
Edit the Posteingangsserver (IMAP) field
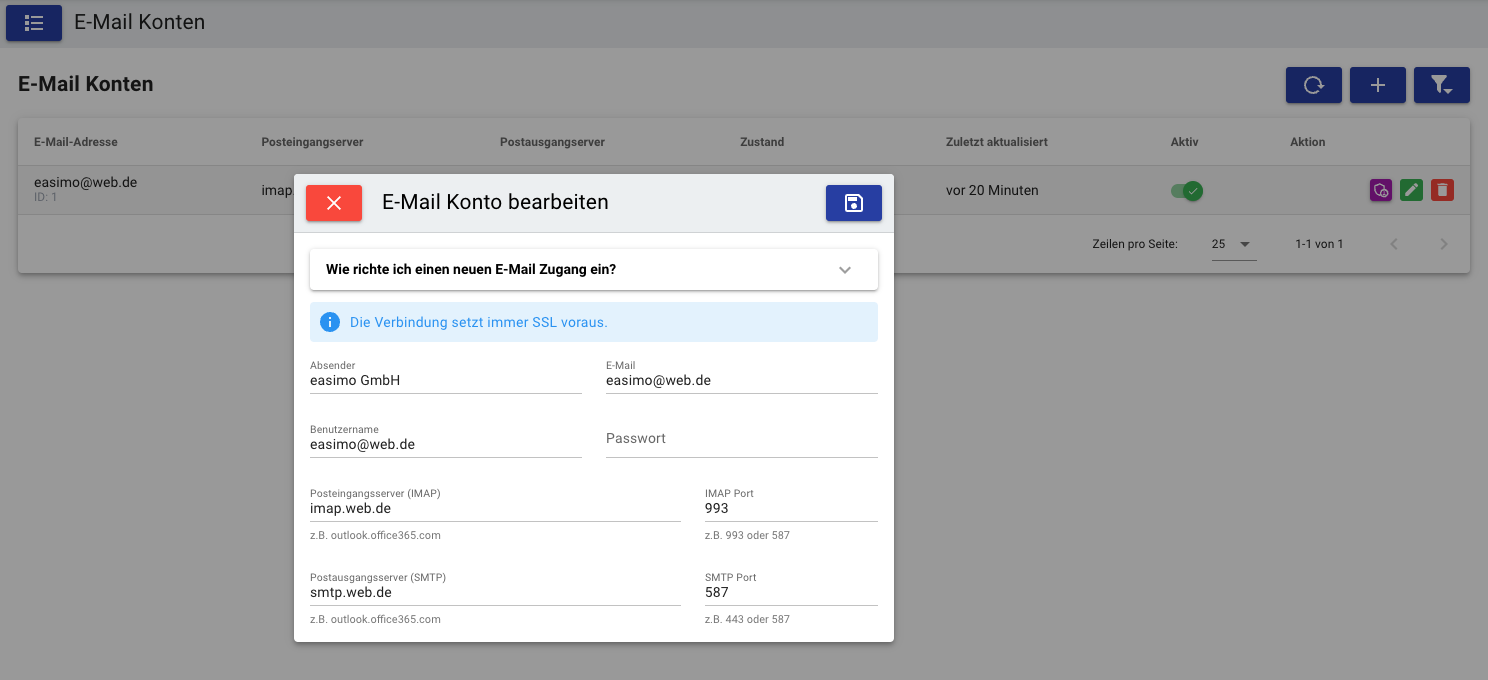point(495,509)
